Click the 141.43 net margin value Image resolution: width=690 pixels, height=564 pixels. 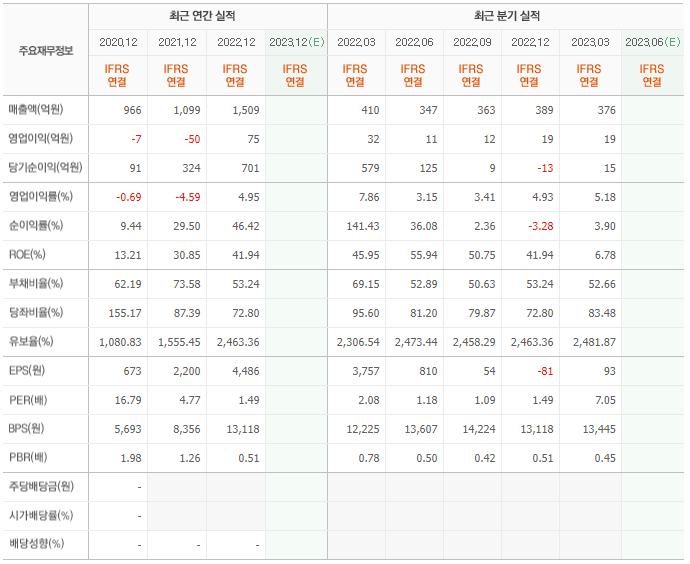pos(363,227)
